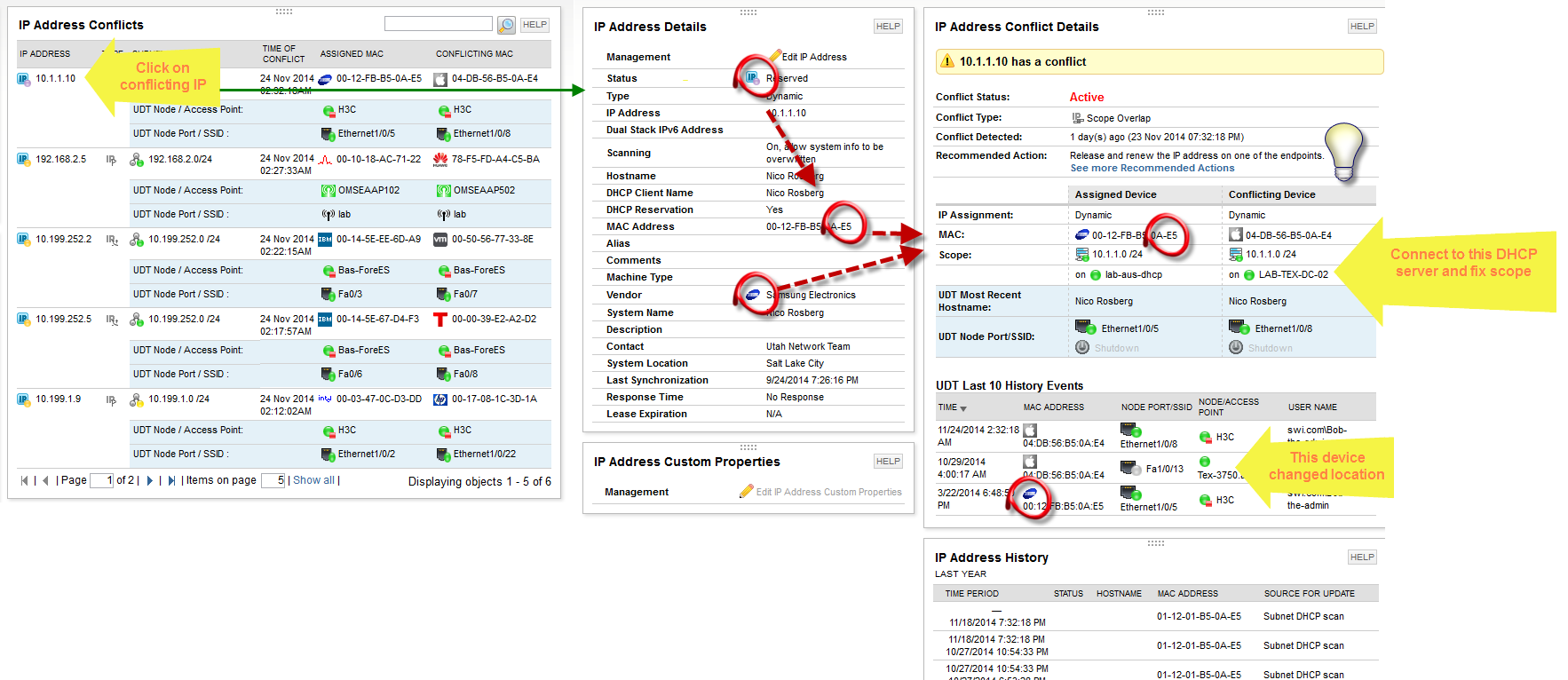Screen dimensions: 1568x680
Task: Click Apple icon in 11/24/2014 history event row
Action: point(1031,430)
